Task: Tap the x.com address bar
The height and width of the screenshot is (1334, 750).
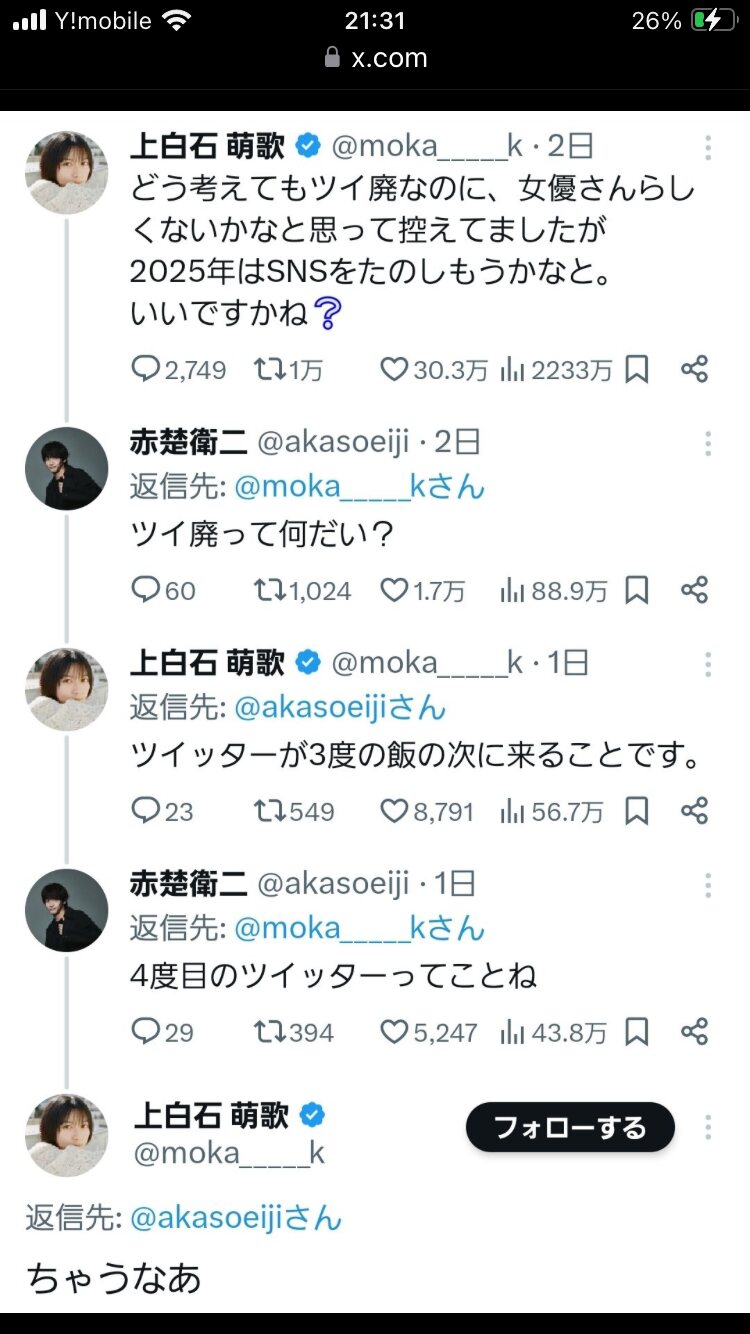Action: 376,58
